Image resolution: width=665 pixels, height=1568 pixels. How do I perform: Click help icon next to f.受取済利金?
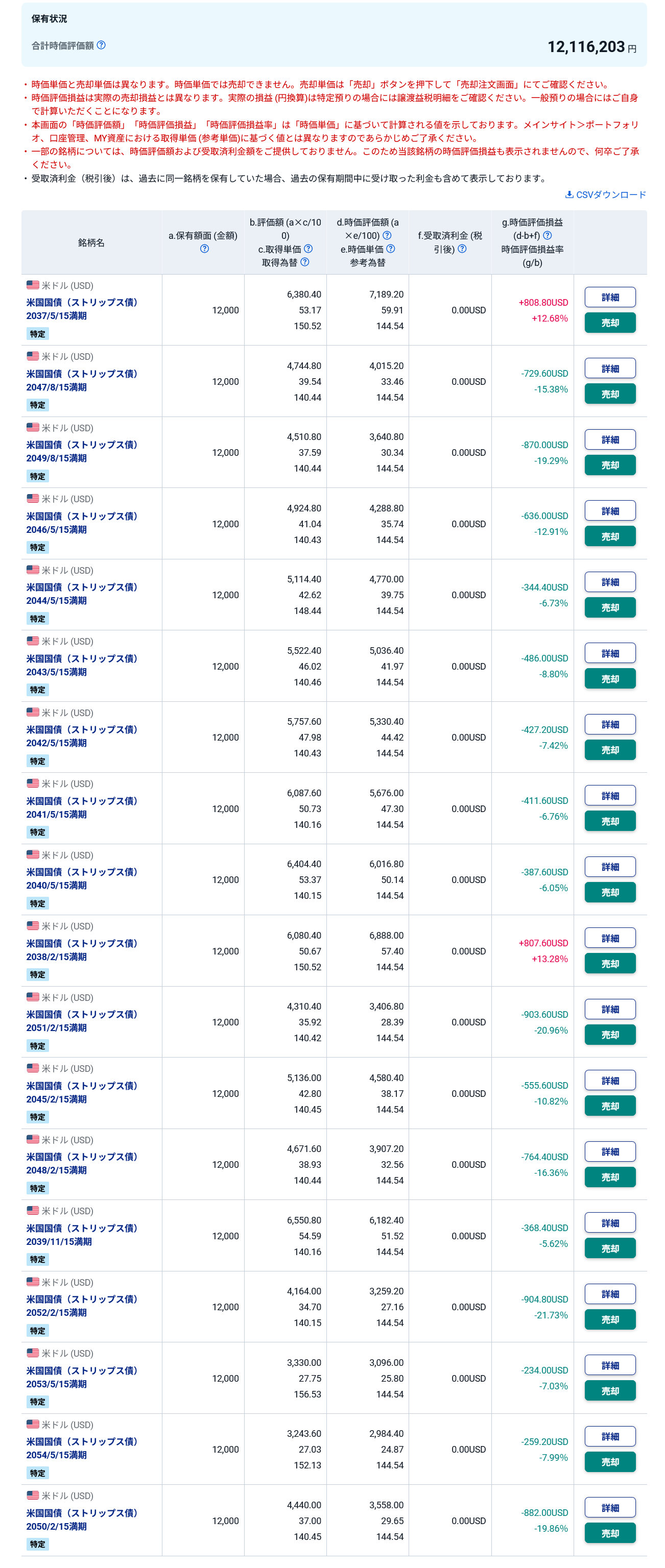point(462,249)
